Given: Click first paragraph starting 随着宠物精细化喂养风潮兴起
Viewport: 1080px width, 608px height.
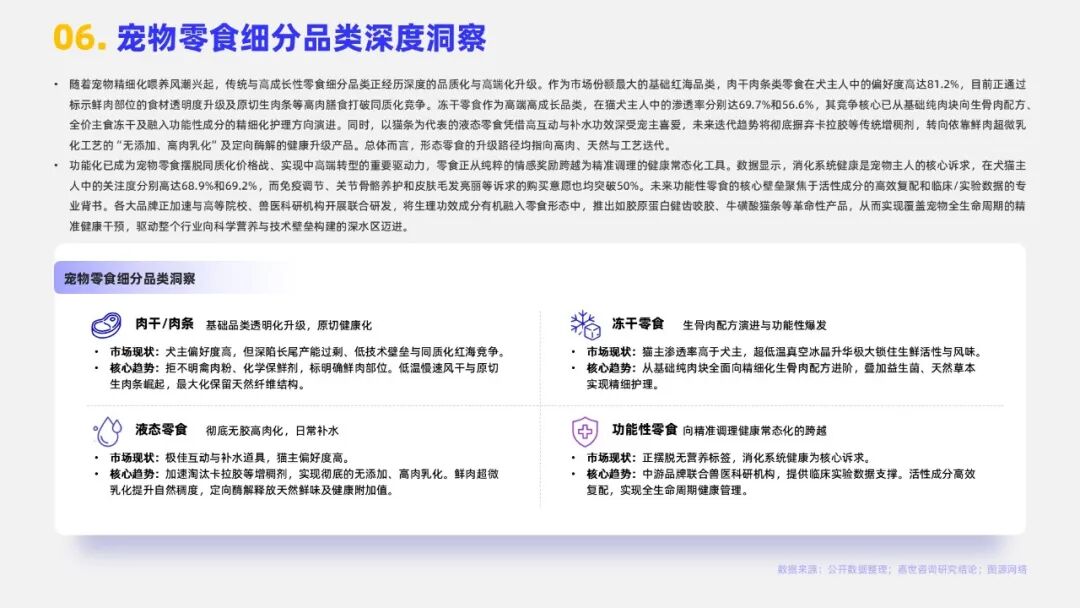Looking at the screenshot, I should (548, 114).
